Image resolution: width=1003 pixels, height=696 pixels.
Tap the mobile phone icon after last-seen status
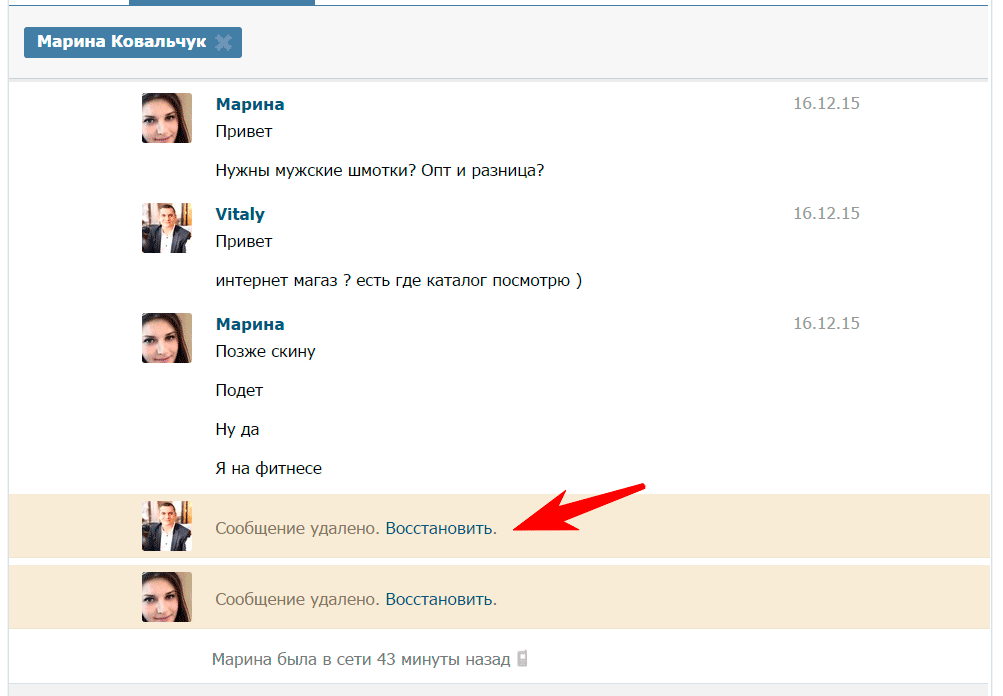[x=521, y=659]
